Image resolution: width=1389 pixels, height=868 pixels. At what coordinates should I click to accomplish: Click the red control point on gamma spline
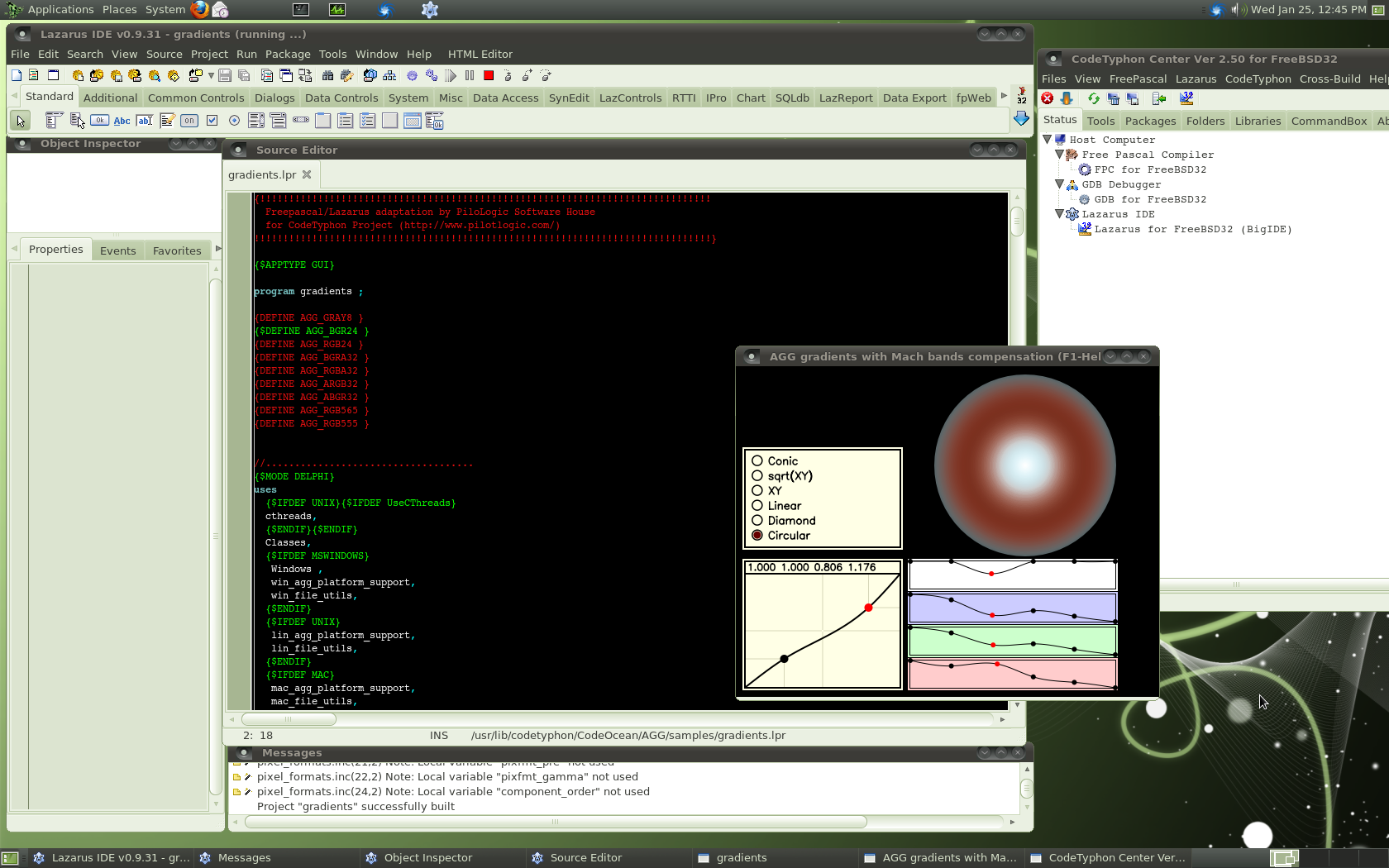click(868, 608)
